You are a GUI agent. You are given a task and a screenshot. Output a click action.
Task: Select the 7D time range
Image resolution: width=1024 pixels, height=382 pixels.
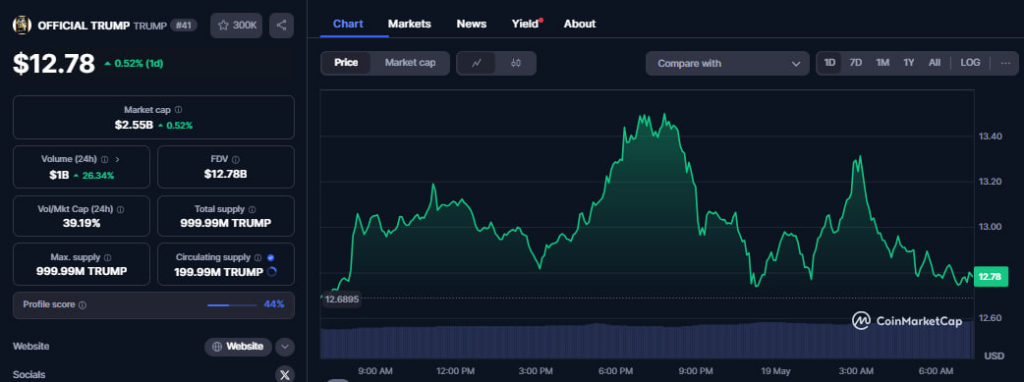click(856, 63)
